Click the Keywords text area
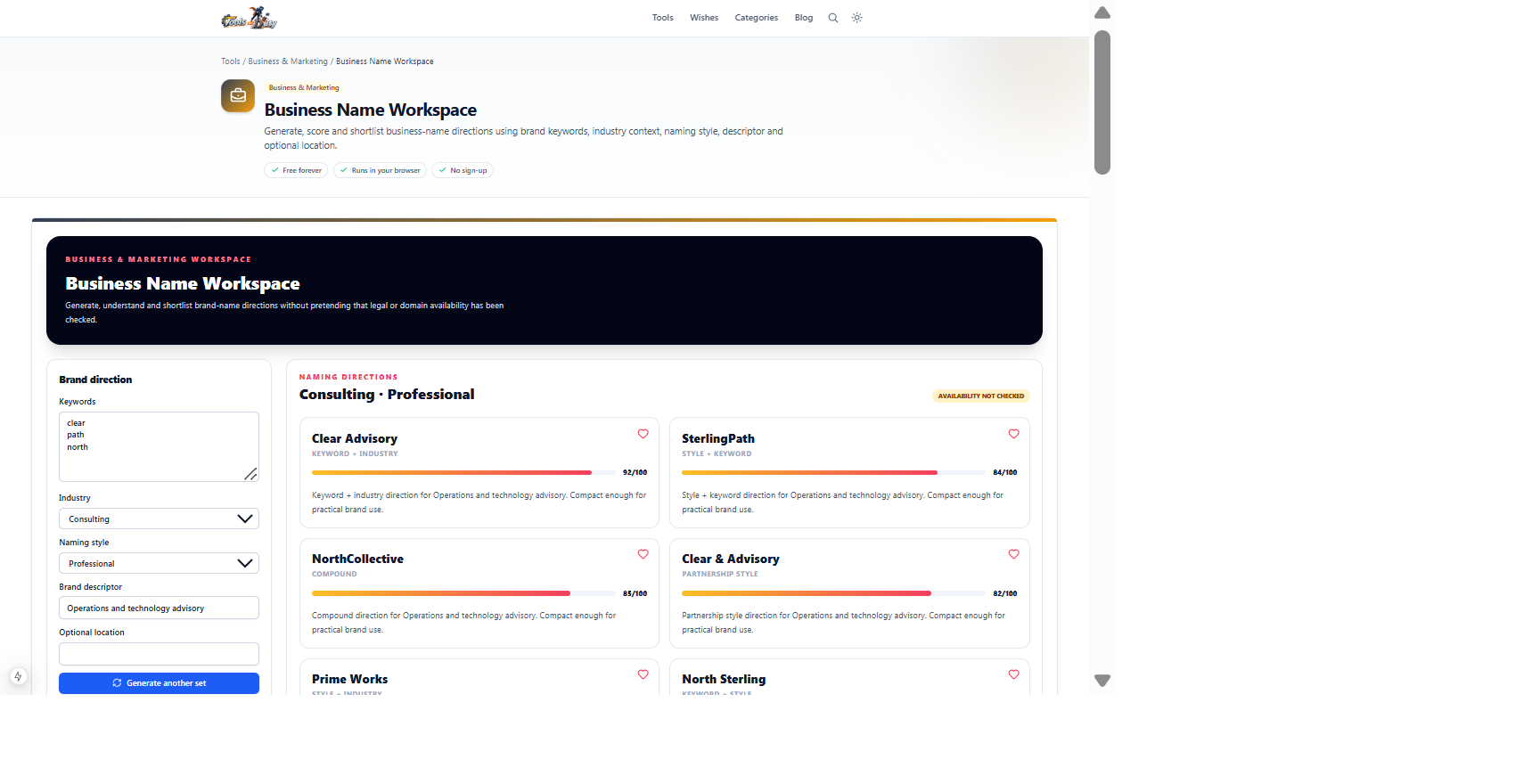Screen dimensions: 1540x784 (159, 446)
